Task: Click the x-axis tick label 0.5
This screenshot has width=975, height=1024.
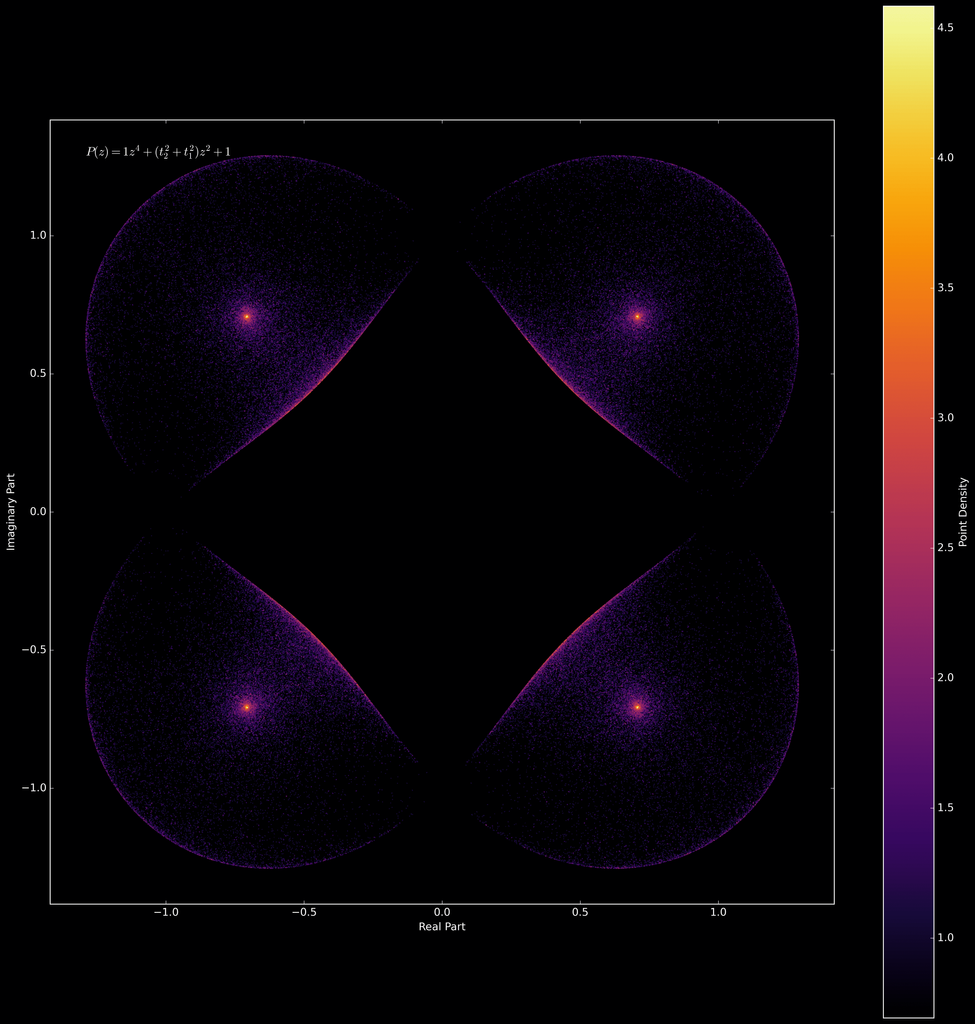Action: (x=580, y=913)
